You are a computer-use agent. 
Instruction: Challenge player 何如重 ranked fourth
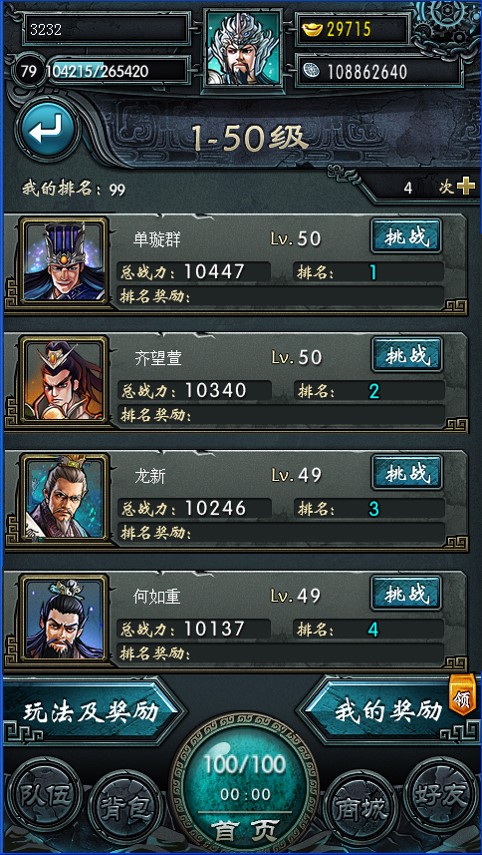[407, 593]
